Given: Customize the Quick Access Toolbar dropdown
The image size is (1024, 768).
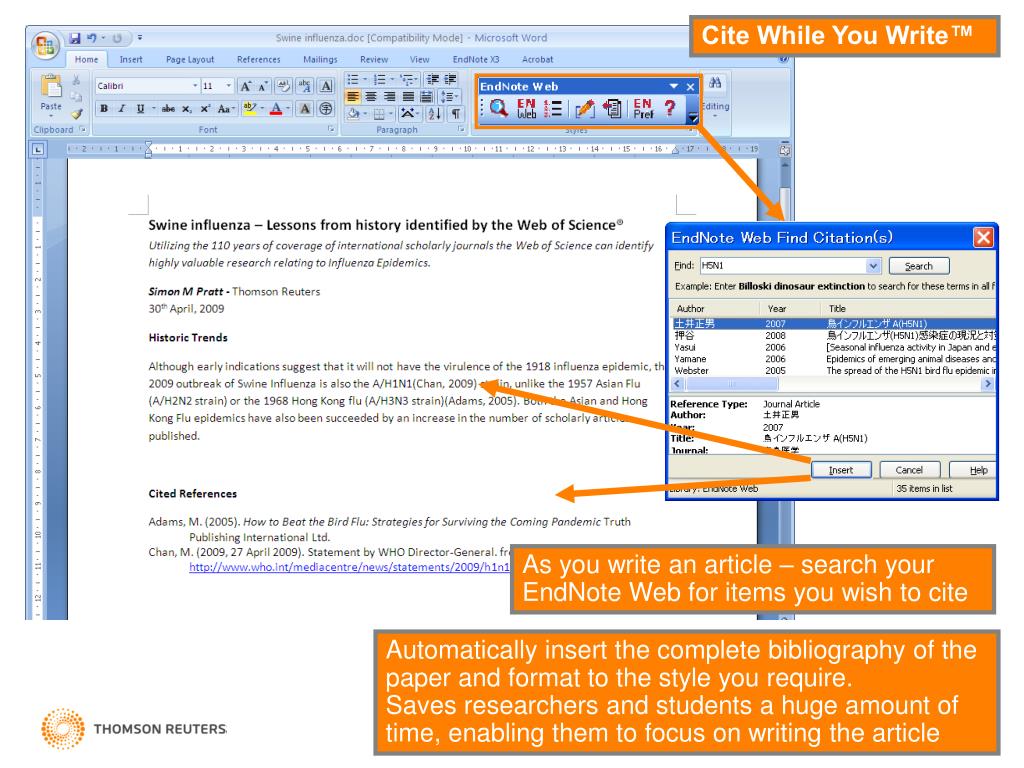Looking at the screenshot, I should coord(140,38).
